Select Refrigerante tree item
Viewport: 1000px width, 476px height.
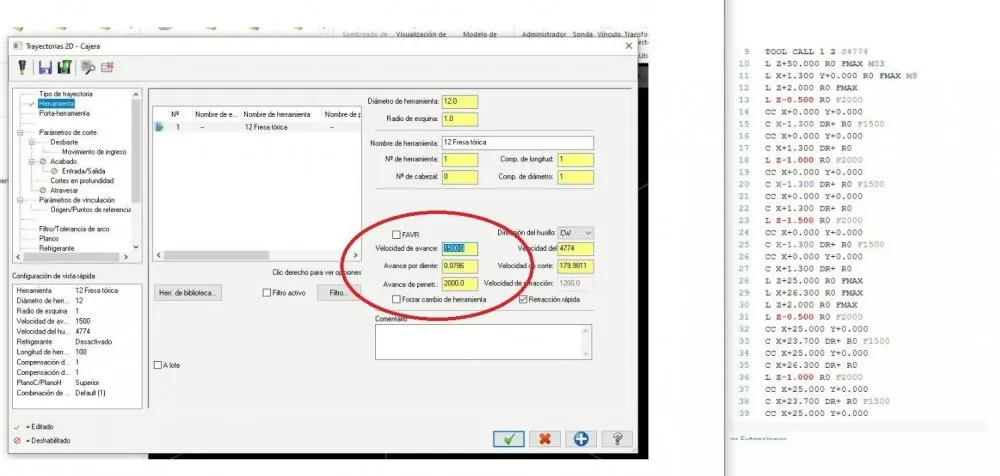click(x=57, y=248)
